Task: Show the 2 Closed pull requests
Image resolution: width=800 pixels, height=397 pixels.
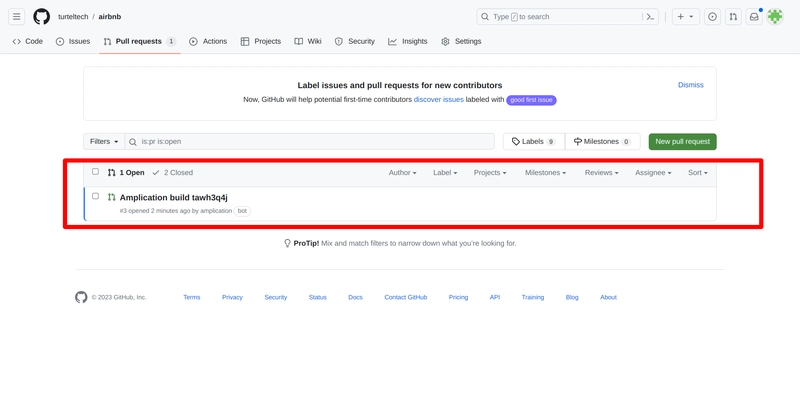Action: coord(172,172)
